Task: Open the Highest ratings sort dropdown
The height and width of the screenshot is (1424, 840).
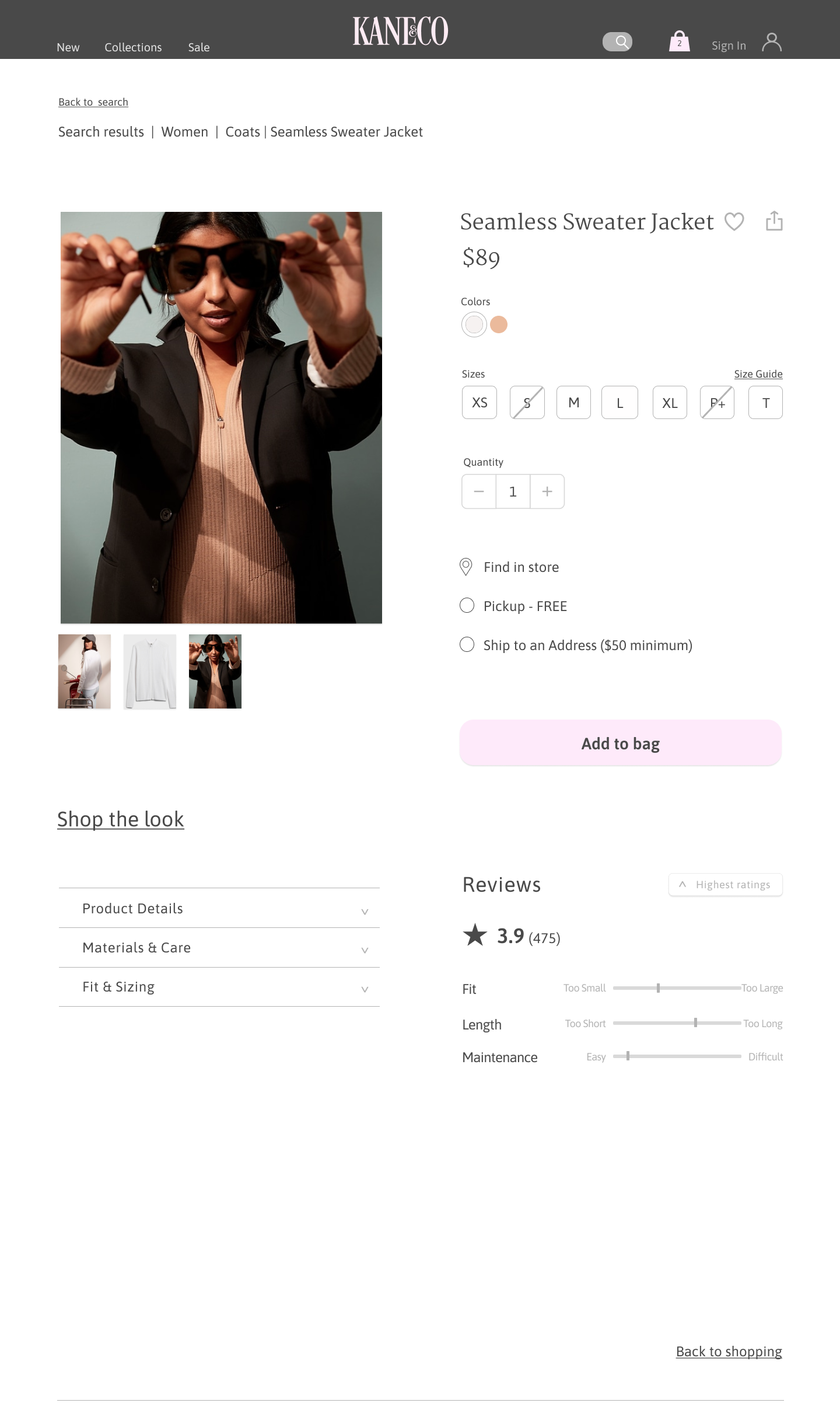Action: point(725,885)
